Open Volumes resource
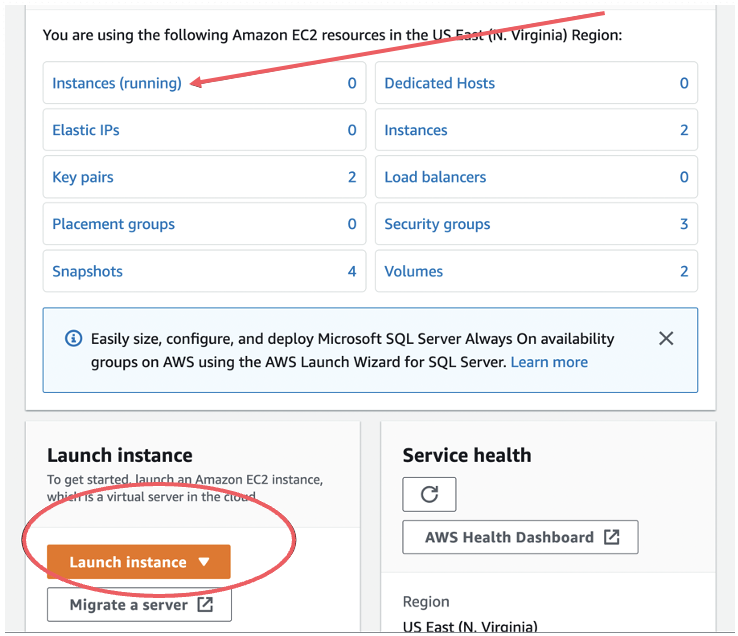The image size is (738, 636). (x=414, y=271)
